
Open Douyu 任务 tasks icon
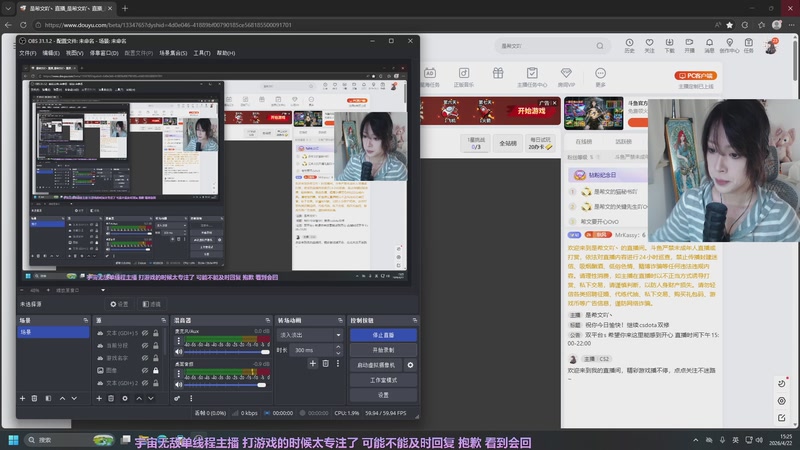point(748,45)
